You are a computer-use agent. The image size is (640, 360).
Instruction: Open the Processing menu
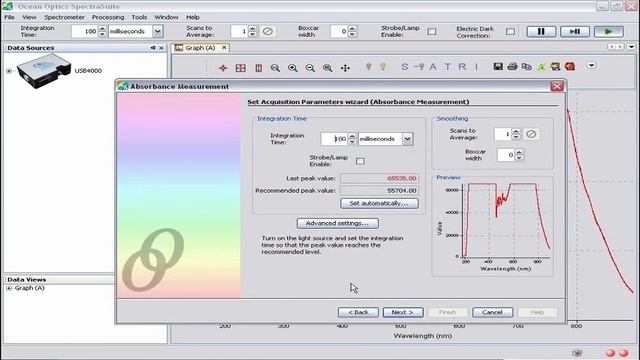[x=108, y=17]
